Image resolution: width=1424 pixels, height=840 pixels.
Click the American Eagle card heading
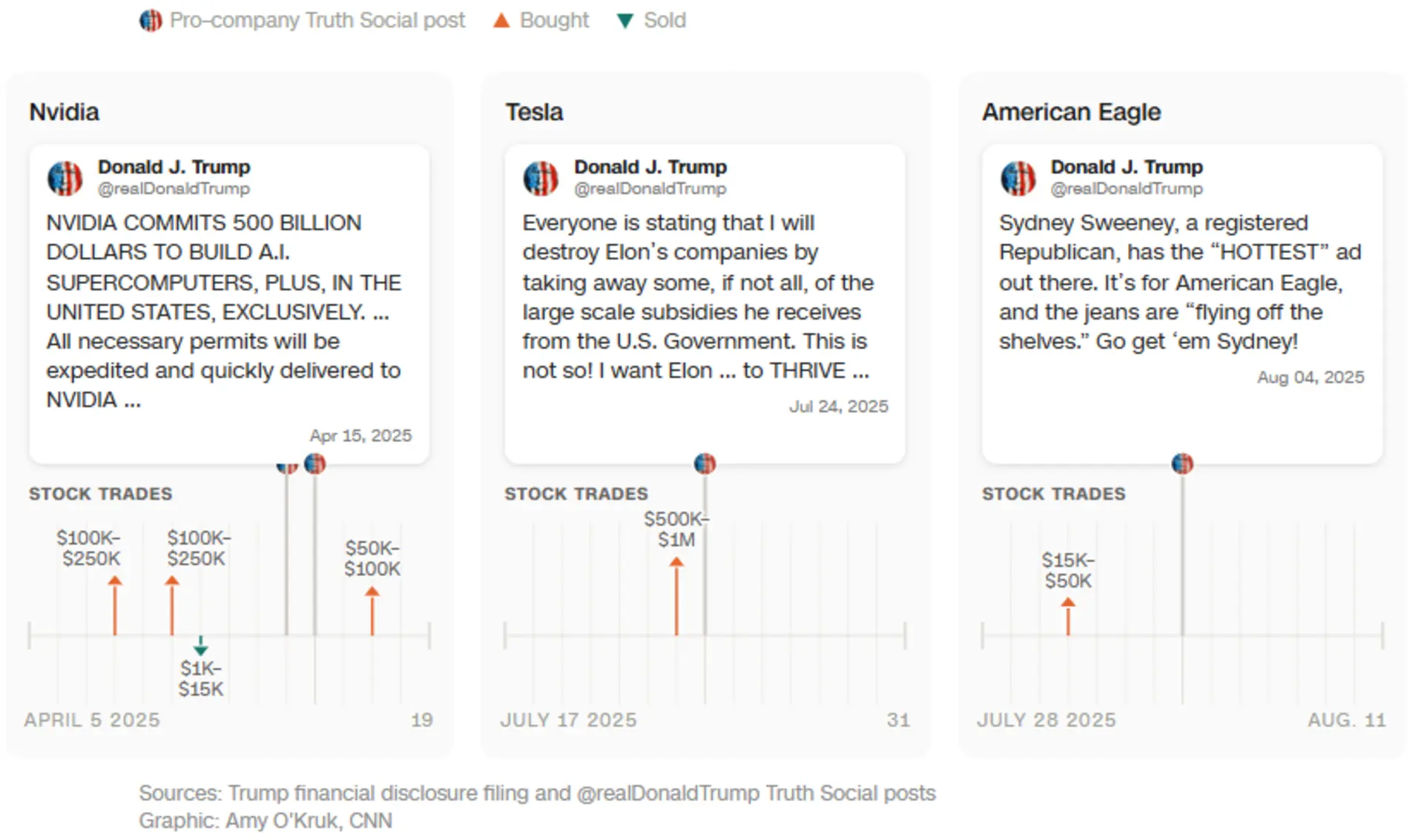pyautogui.click(x=1071, y=112)
